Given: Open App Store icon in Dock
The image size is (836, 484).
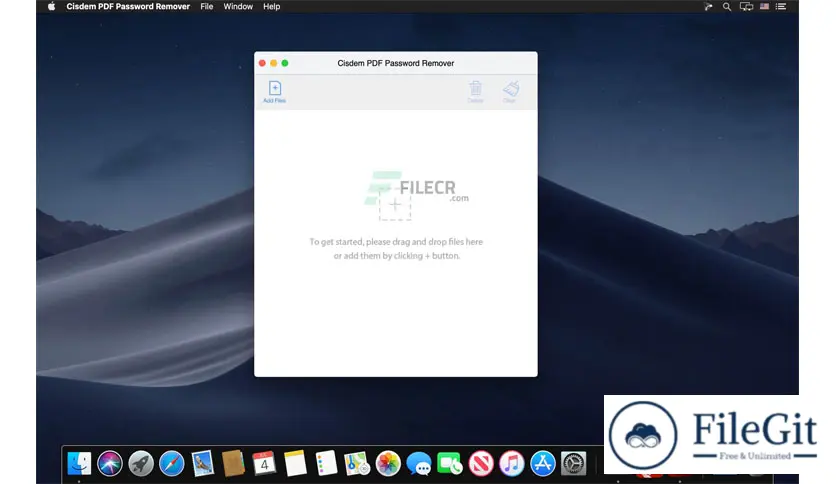Looking at the screenshot, I should pyautogui.click(x=542, y=463).
